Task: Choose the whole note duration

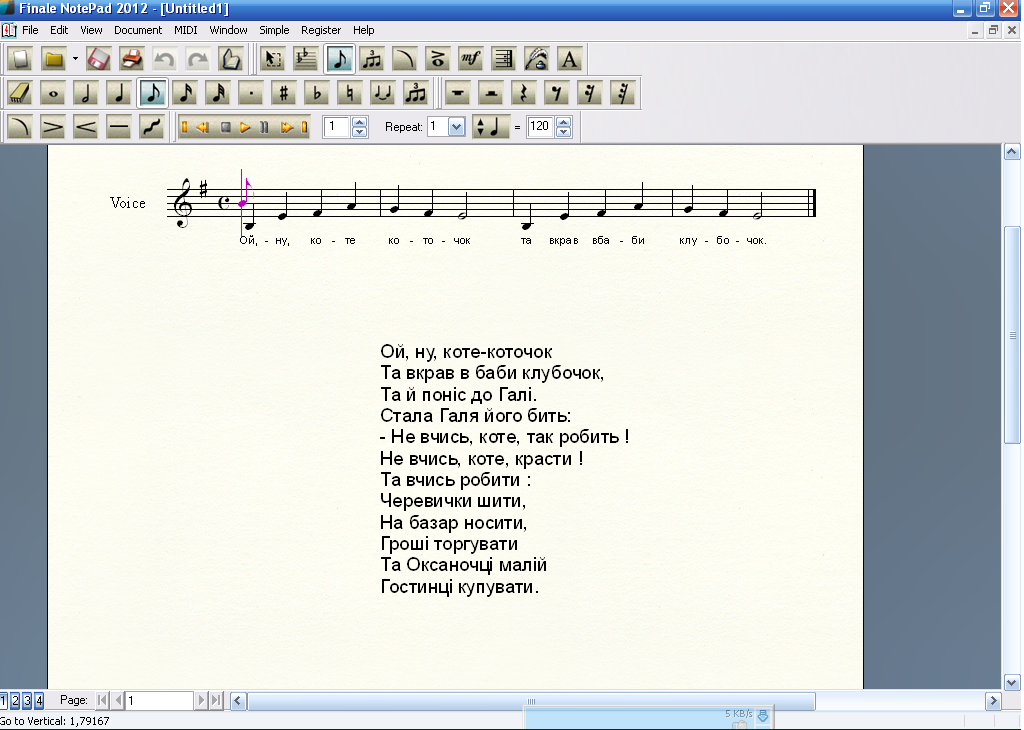Action: (54, 93)
